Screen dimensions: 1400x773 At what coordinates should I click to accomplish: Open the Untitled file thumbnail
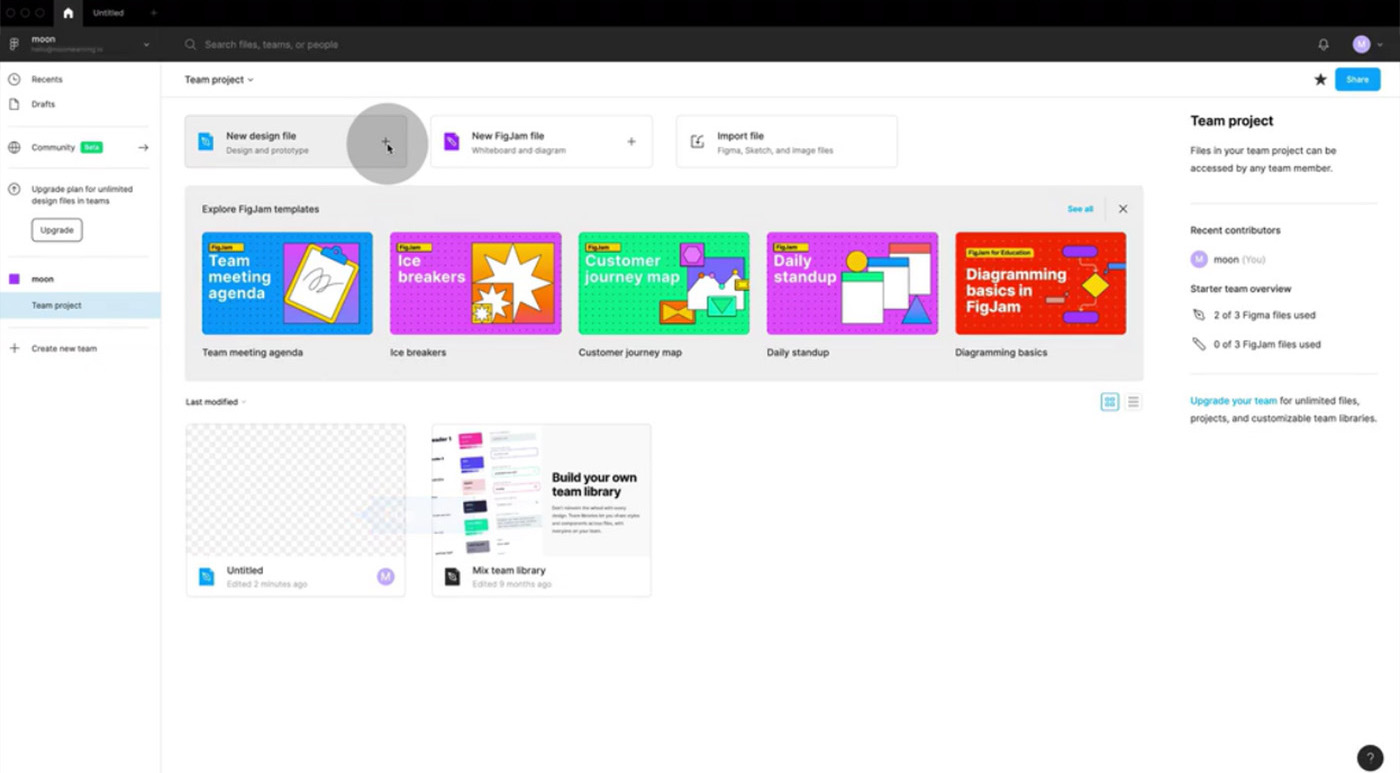pyautogui.click(x=296, y=490)
